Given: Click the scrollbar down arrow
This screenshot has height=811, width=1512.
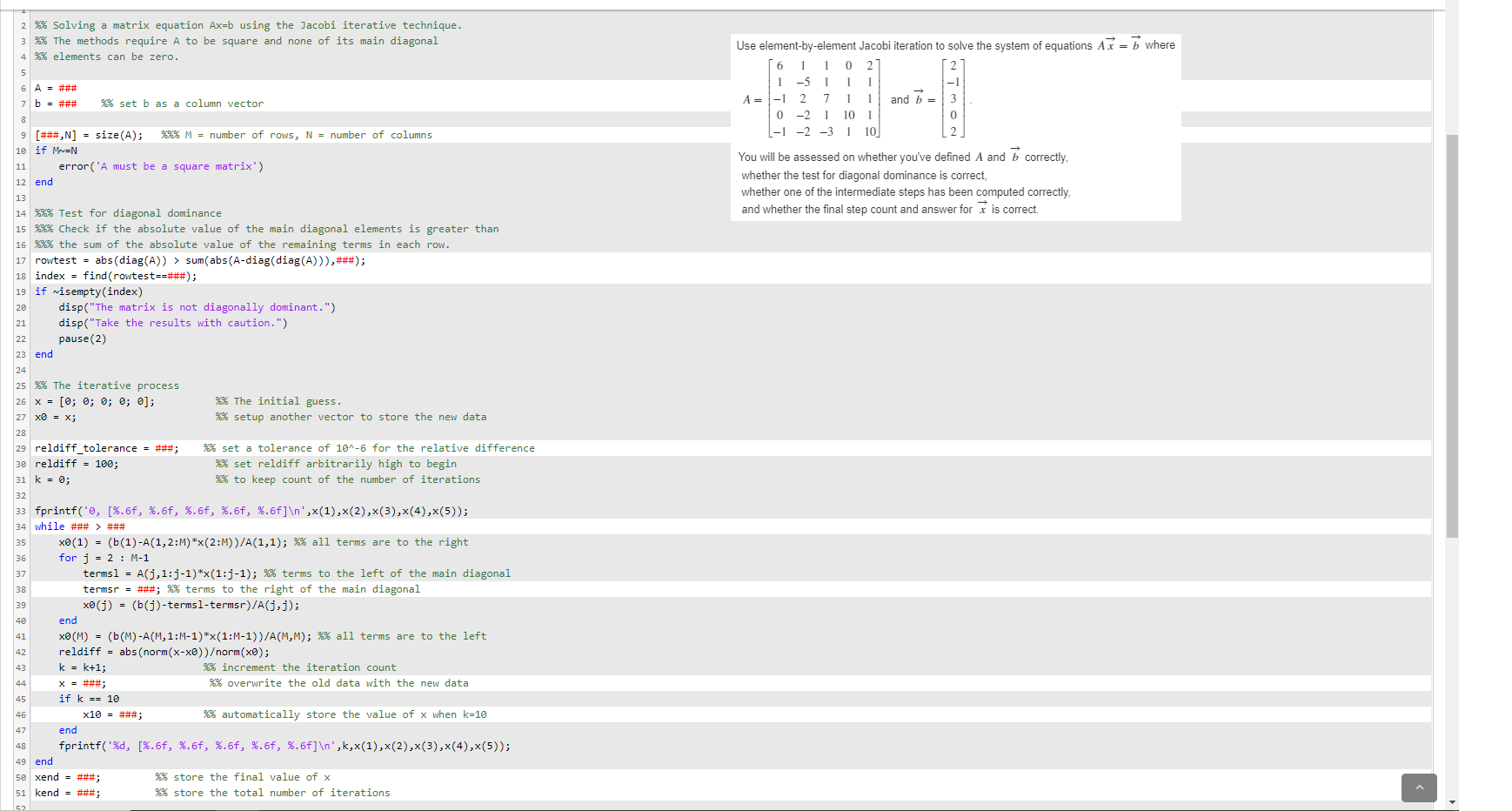Looking at the screenshot, I should [1451, 803].
